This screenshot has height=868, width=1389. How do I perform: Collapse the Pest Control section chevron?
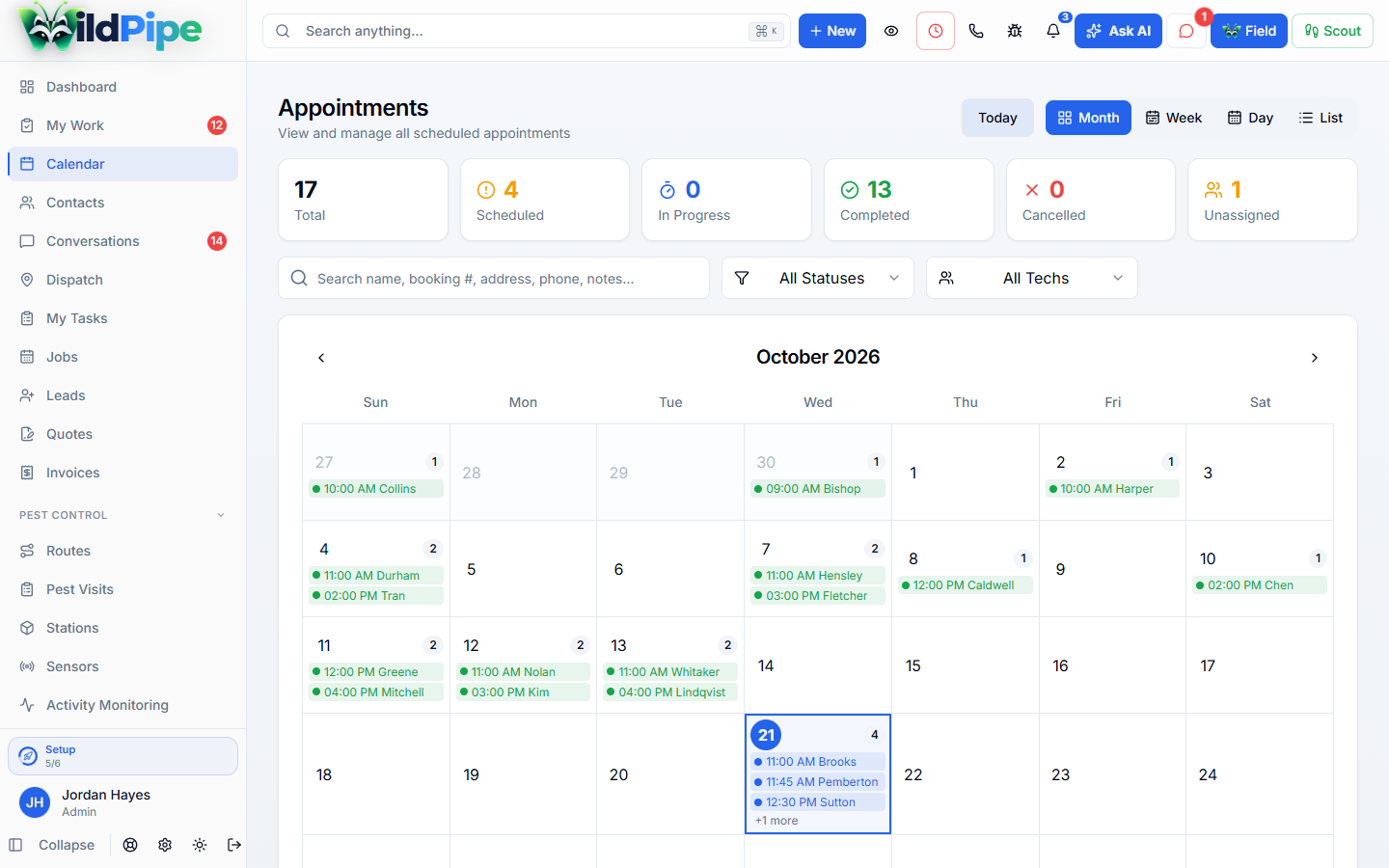point(221,515)
